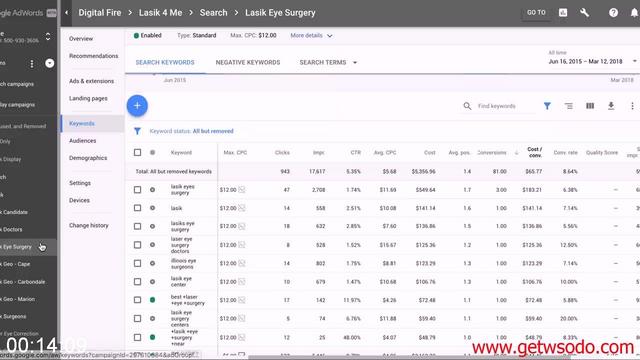
Task: Switch to the Search Keywords tab
Action: 165,62
